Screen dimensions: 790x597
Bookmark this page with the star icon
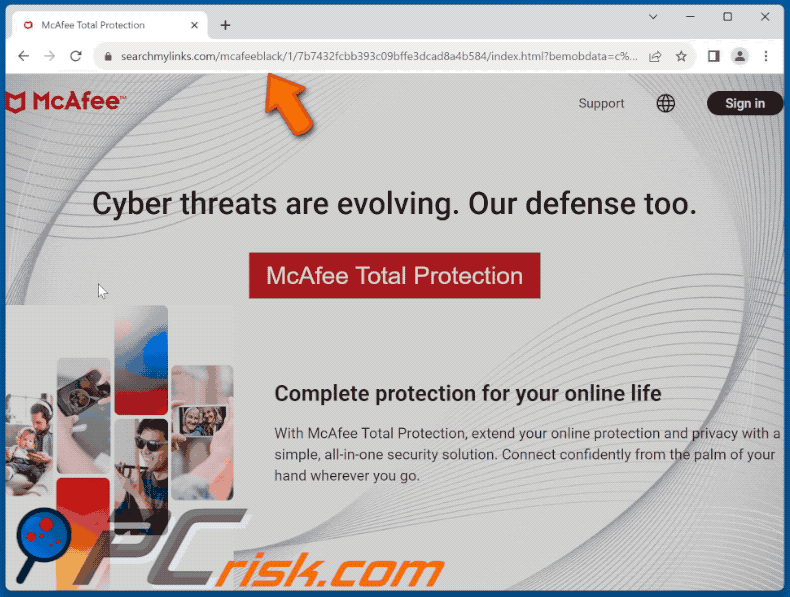pyautogui.click(x=681, y=56)
